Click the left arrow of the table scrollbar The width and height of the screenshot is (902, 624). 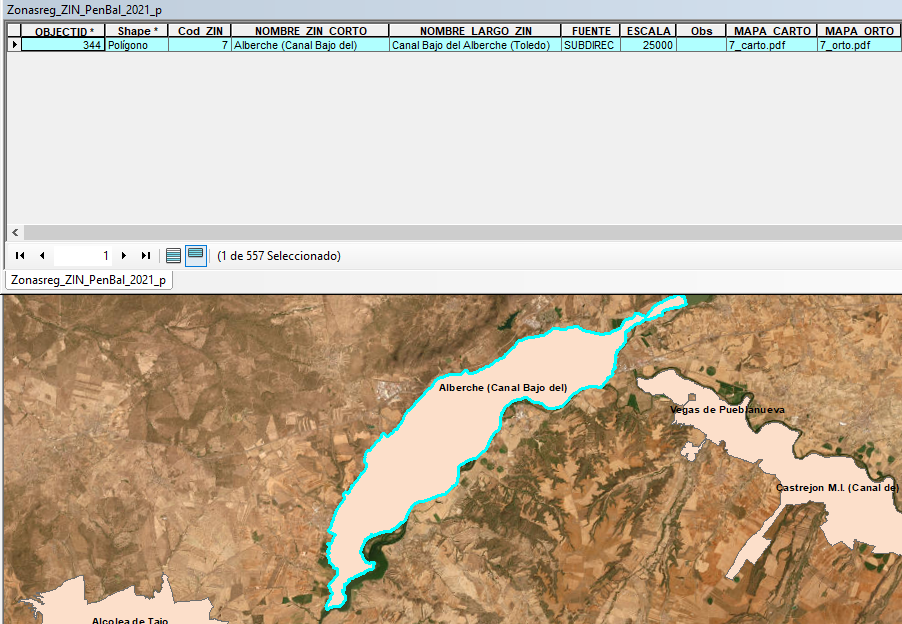(x=13, y=232)
